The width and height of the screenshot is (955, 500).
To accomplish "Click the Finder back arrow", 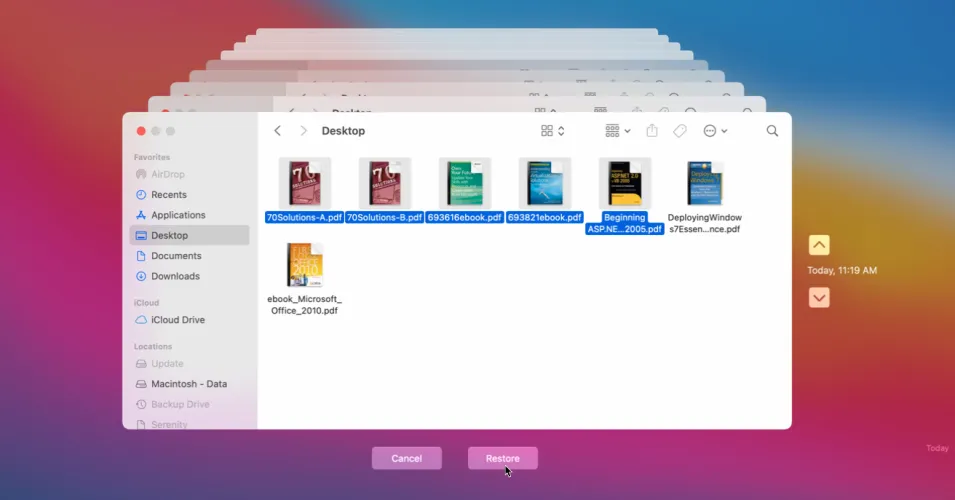I will pos(278,131).
